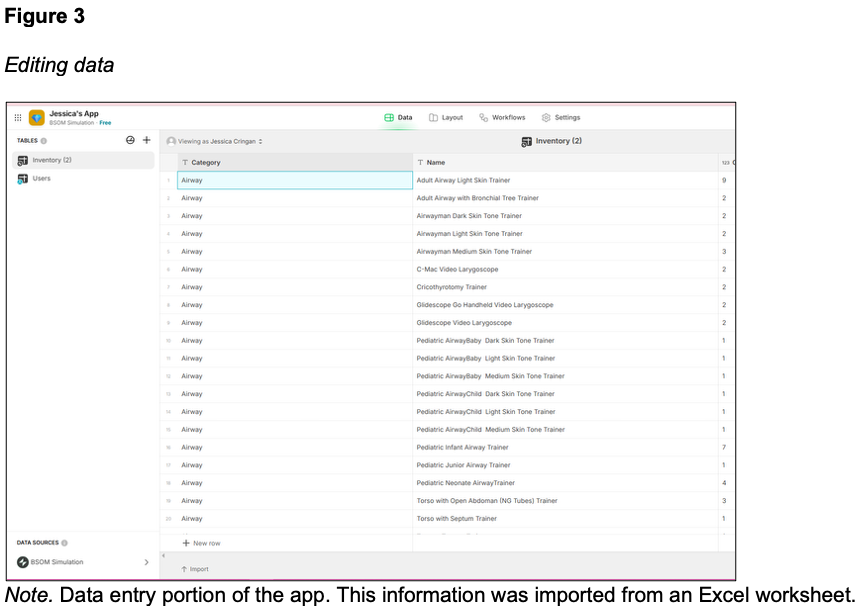Select the Inventory (2) table in sidebar
The width and height of the screenshot is (859, 614).
52,160
